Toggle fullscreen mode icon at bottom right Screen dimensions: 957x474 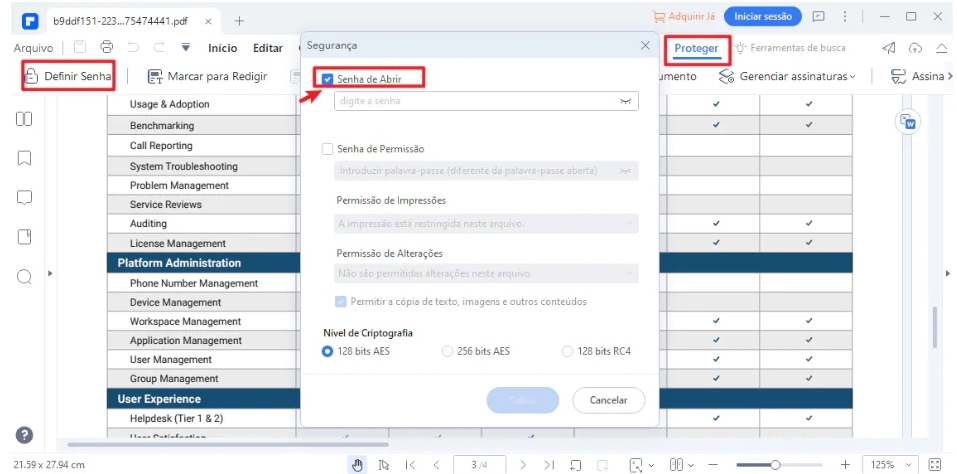pos(935,464)
